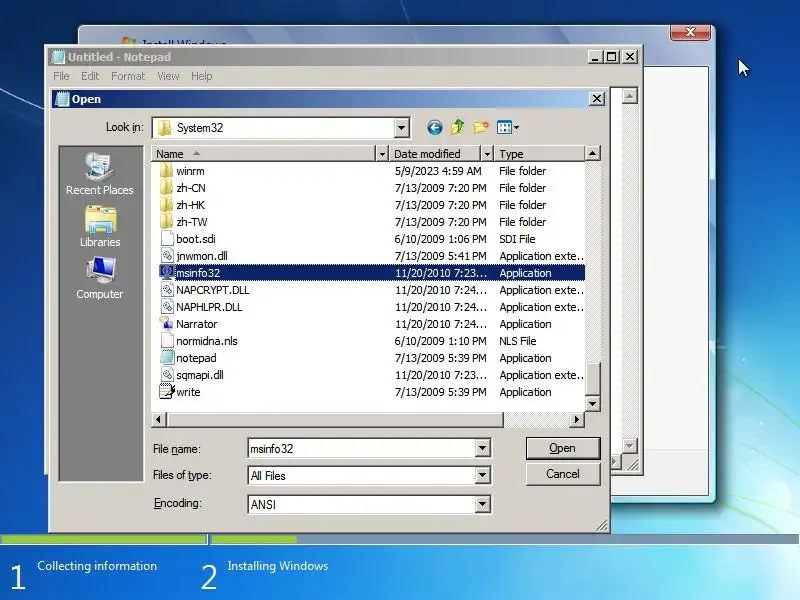Select the boot.sdi file icon
Image resolution: width=800 pixels, height=600 pixels.
[x=167, y=238]
